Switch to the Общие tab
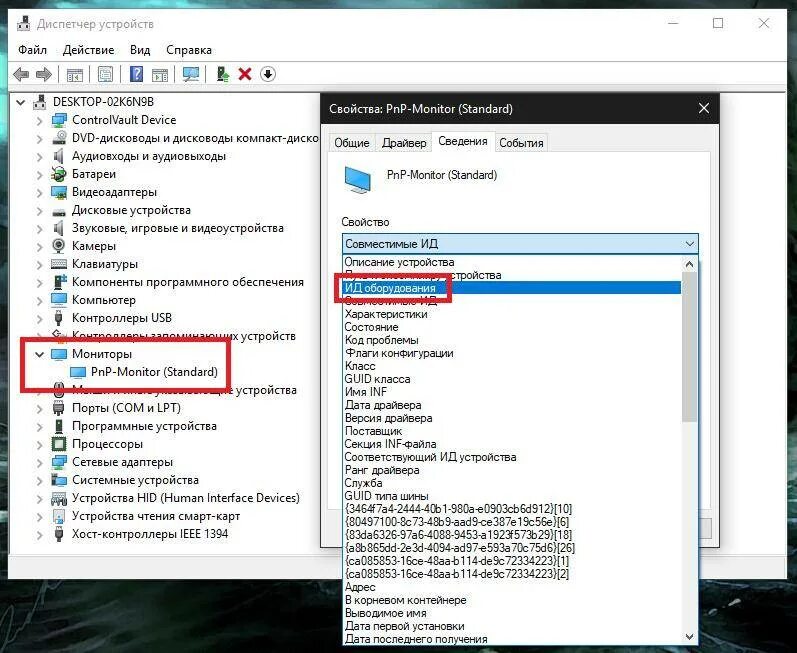797x653 pixels. [352, 143]
